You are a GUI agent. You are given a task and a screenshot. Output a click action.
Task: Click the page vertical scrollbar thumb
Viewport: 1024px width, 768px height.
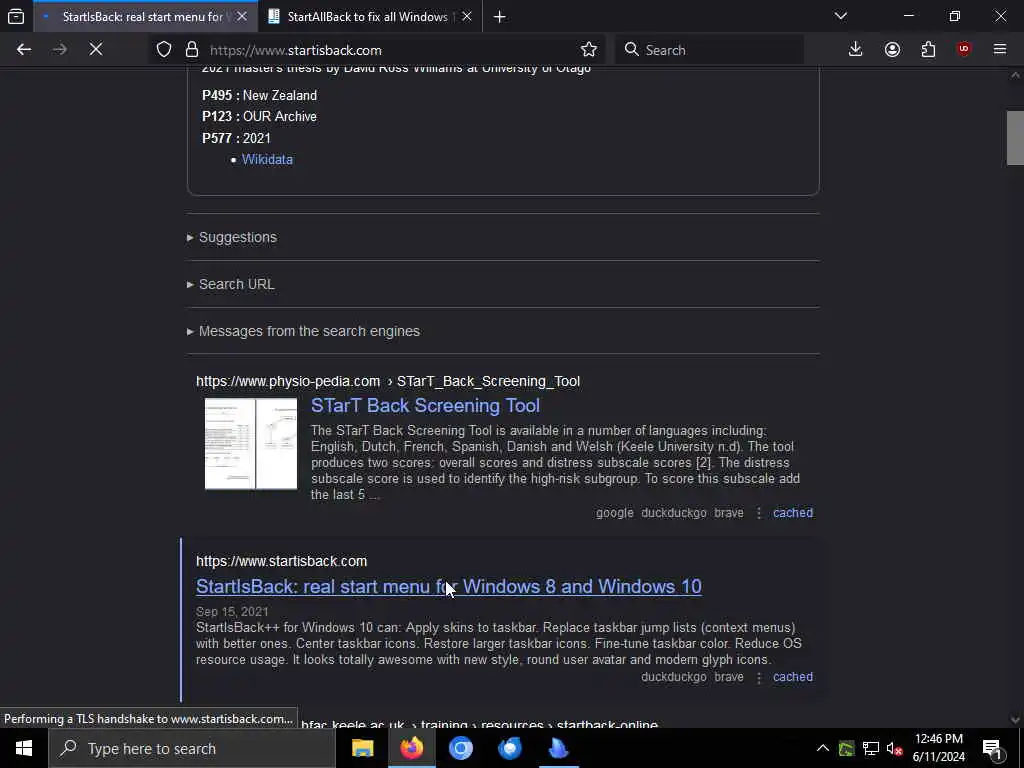click(1015, 138)
